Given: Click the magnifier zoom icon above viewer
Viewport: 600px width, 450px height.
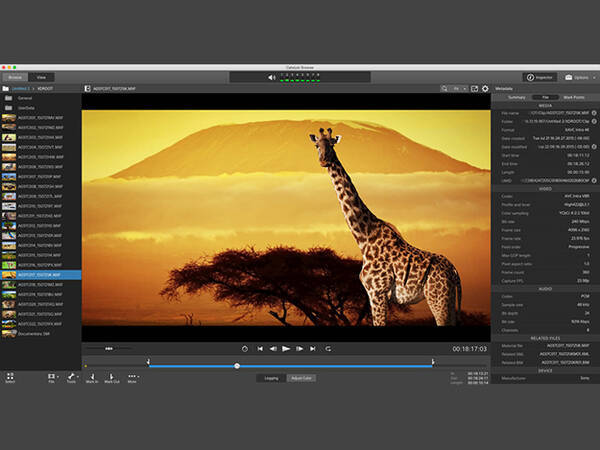Looking at the screenshot, I should [x=443, y=89].
